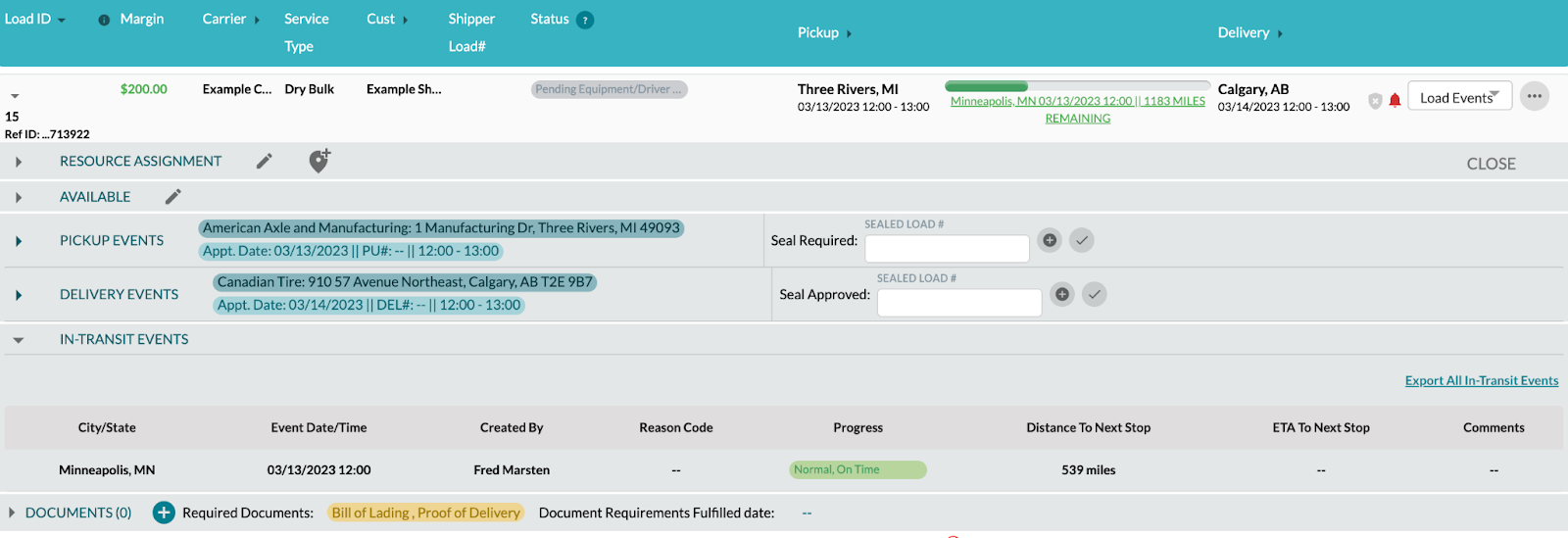Expand the Documents (0) section
1568x538 pixels.
12,513
